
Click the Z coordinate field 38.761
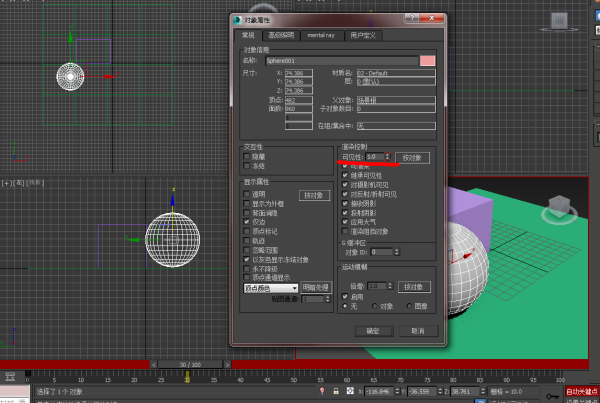pos(465,391)
